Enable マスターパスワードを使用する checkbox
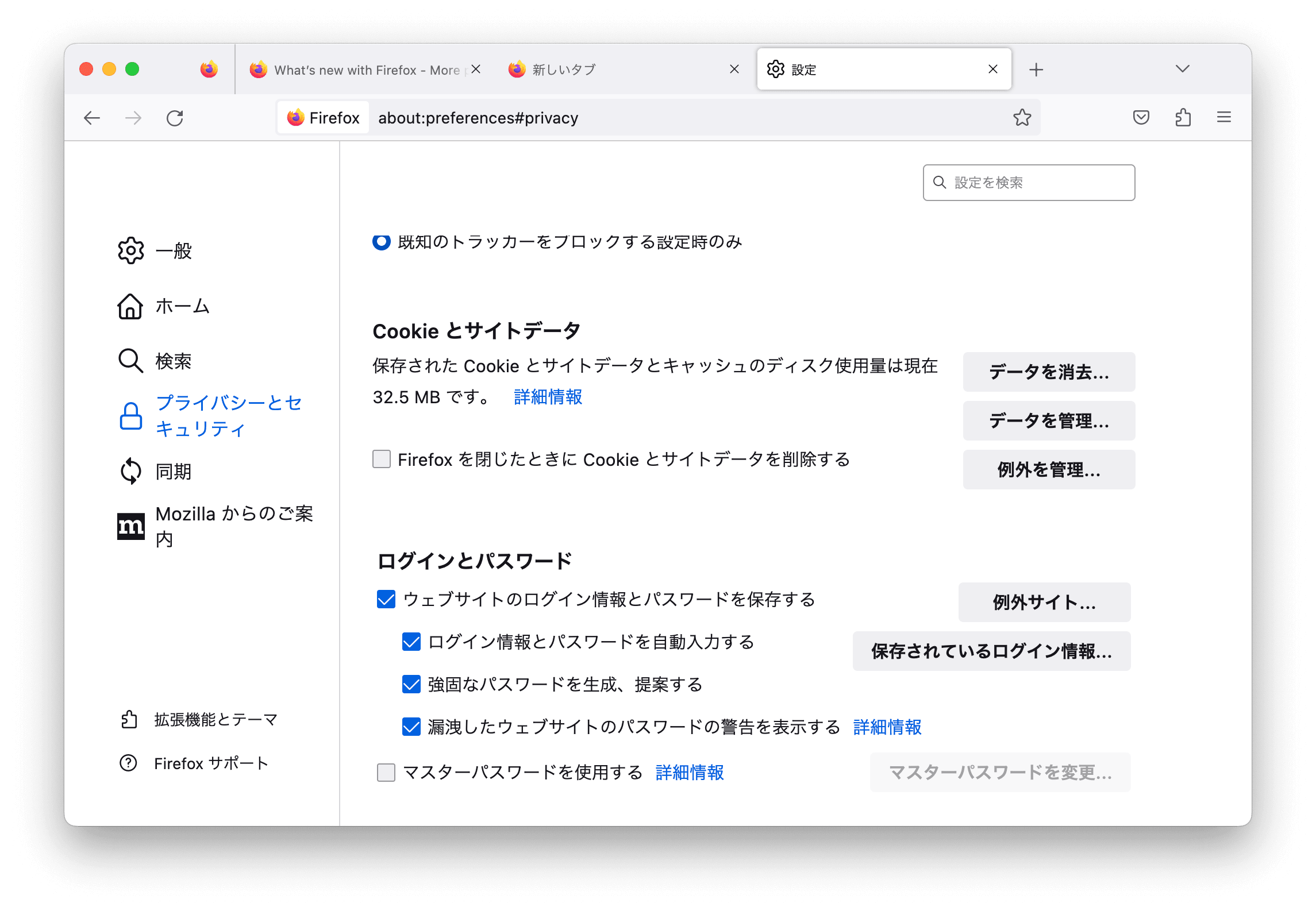 click(x=386, y=772)
